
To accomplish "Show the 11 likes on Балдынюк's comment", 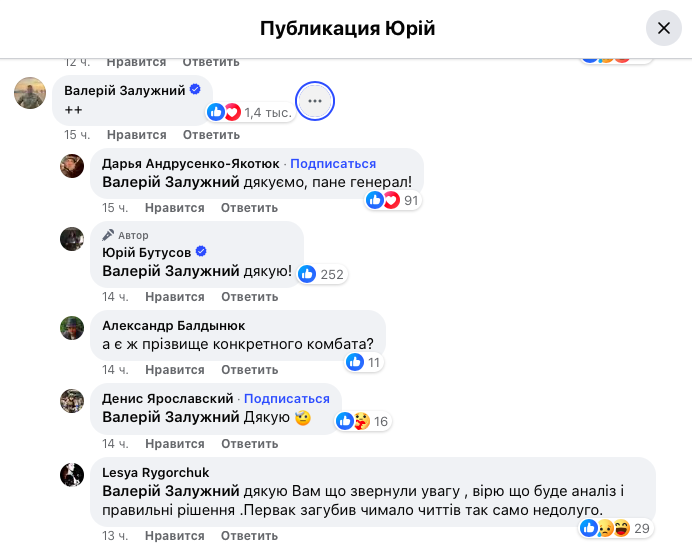I will click(x=364, y=362).
